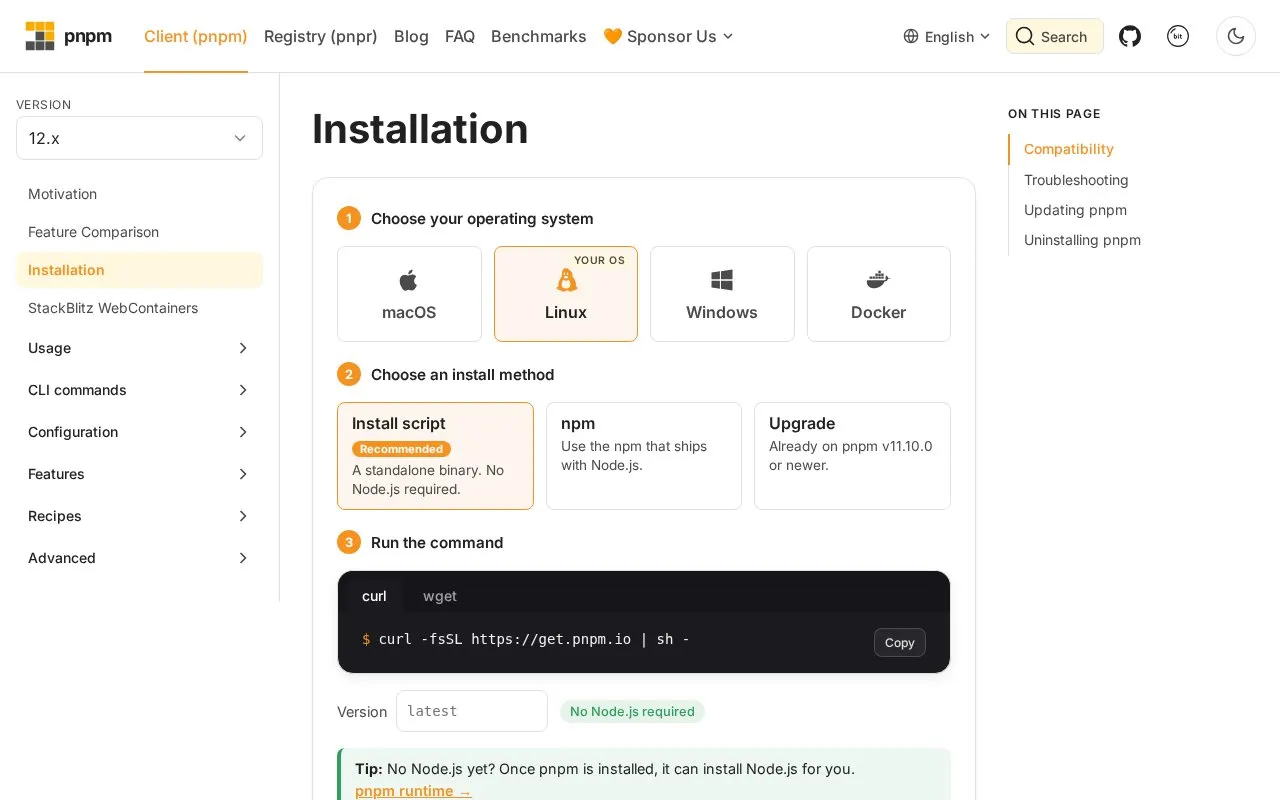This screenshot has width=1280, height=800.
Task: Expand the Advanced sidebar section
Action: (x=139, y=558)
